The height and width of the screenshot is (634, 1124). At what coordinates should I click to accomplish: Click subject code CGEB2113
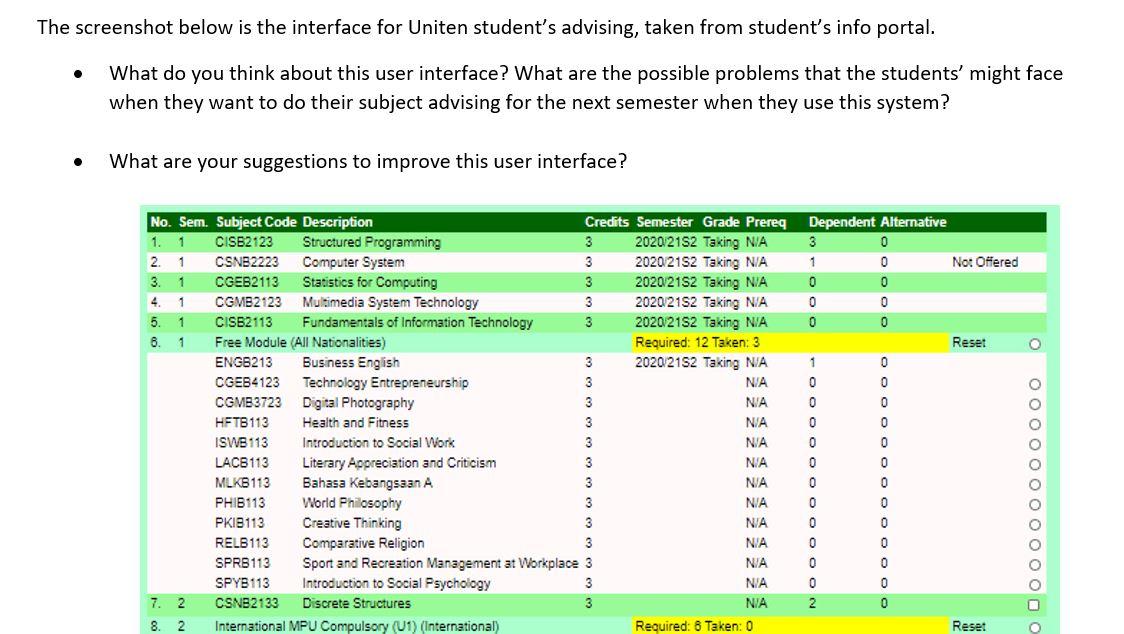click(247, 282)
